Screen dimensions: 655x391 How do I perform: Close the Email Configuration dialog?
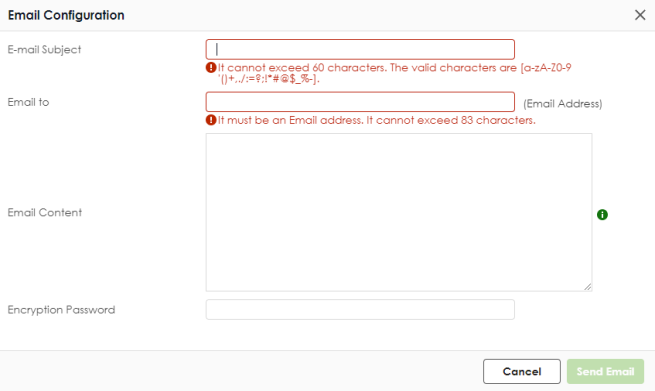(x=640, y=15)
